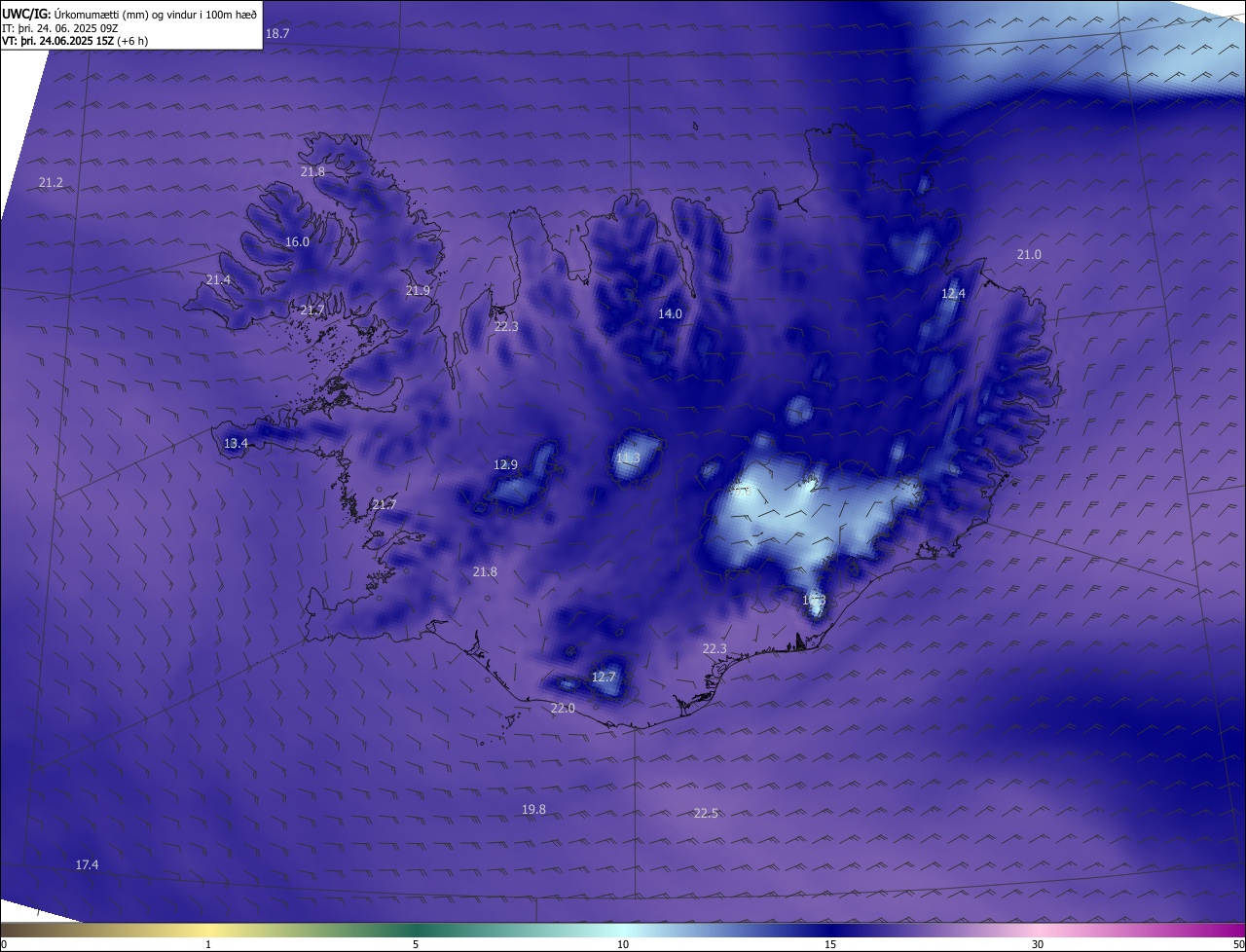Click the 50 tick on the color scale

pyautogui.click(x=1238, y=944)
